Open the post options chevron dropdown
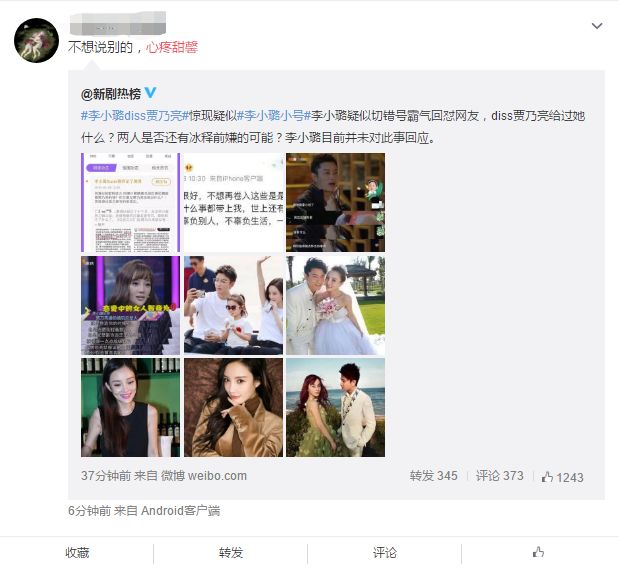 596,26
